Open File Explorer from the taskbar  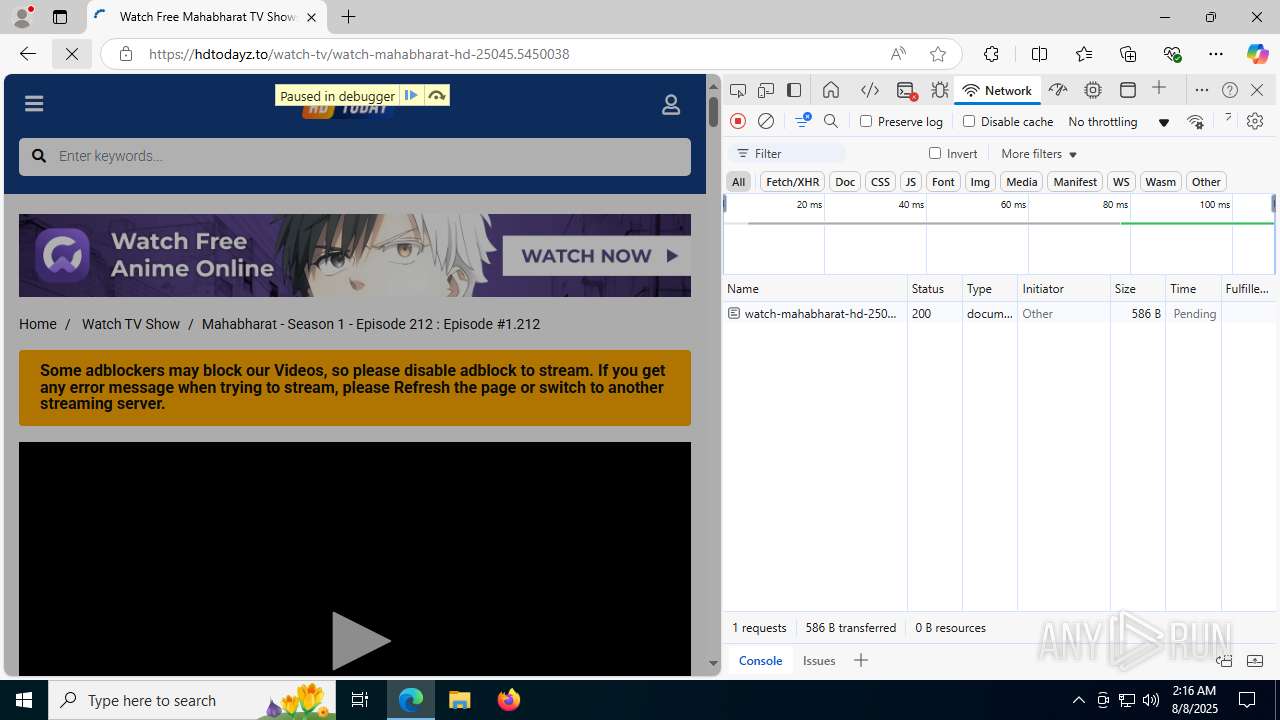point(460,700)
